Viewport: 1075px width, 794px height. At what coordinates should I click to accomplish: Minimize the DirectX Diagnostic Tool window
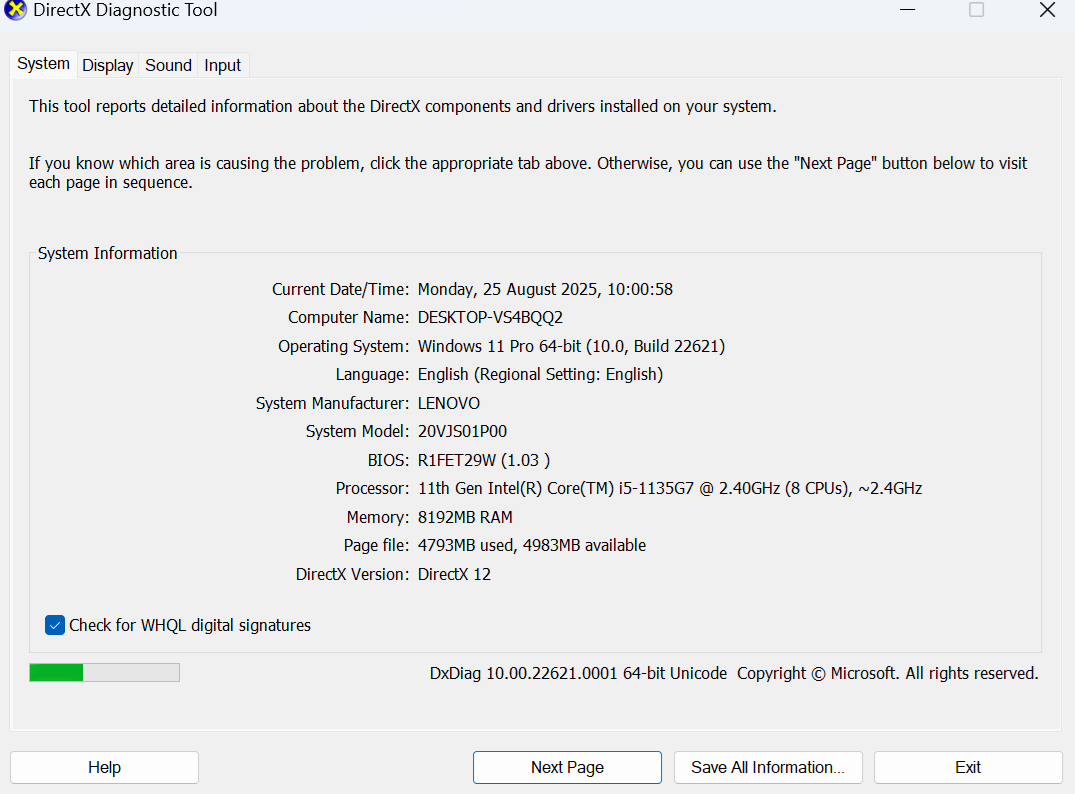(x=907, y=10)
